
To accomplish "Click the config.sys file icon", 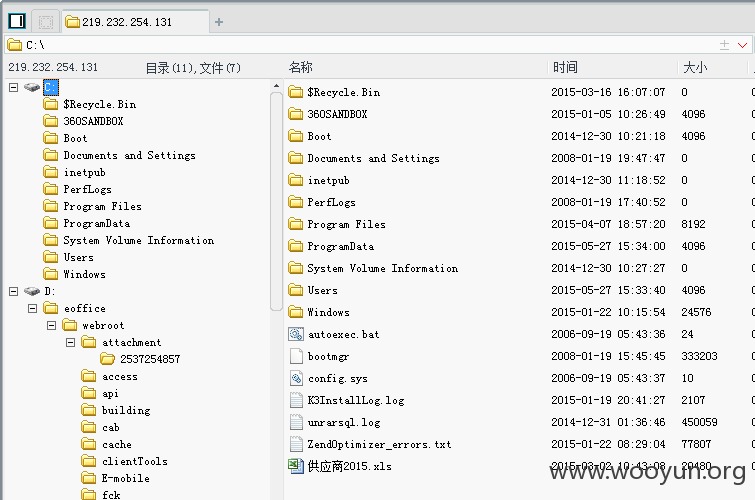I will [296, 378].
